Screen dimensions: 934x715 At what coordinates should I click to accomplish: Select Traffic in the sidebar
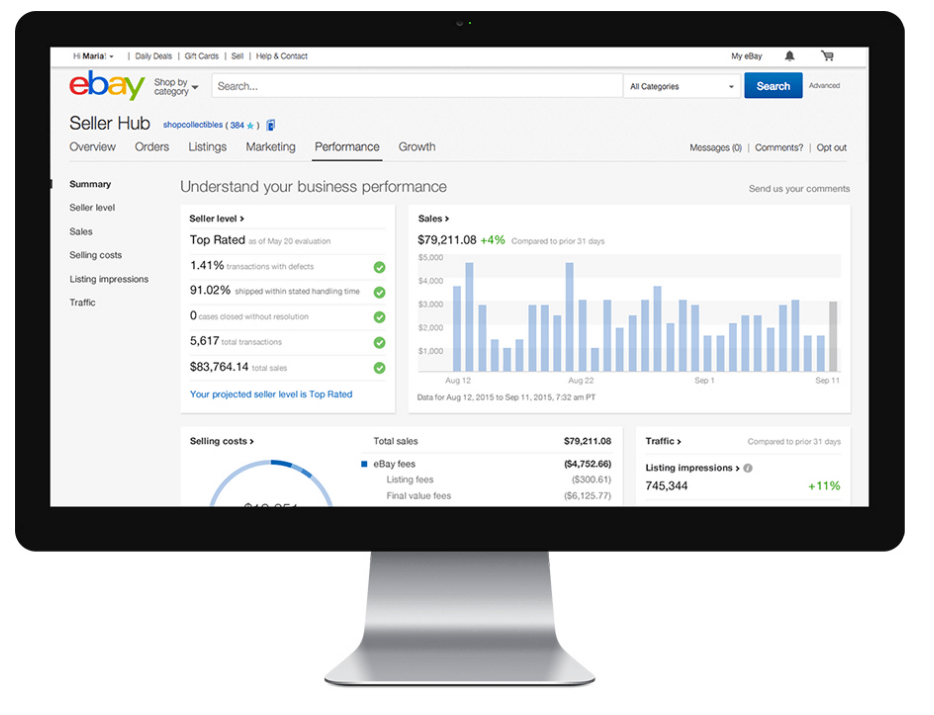tap(82, 303)
